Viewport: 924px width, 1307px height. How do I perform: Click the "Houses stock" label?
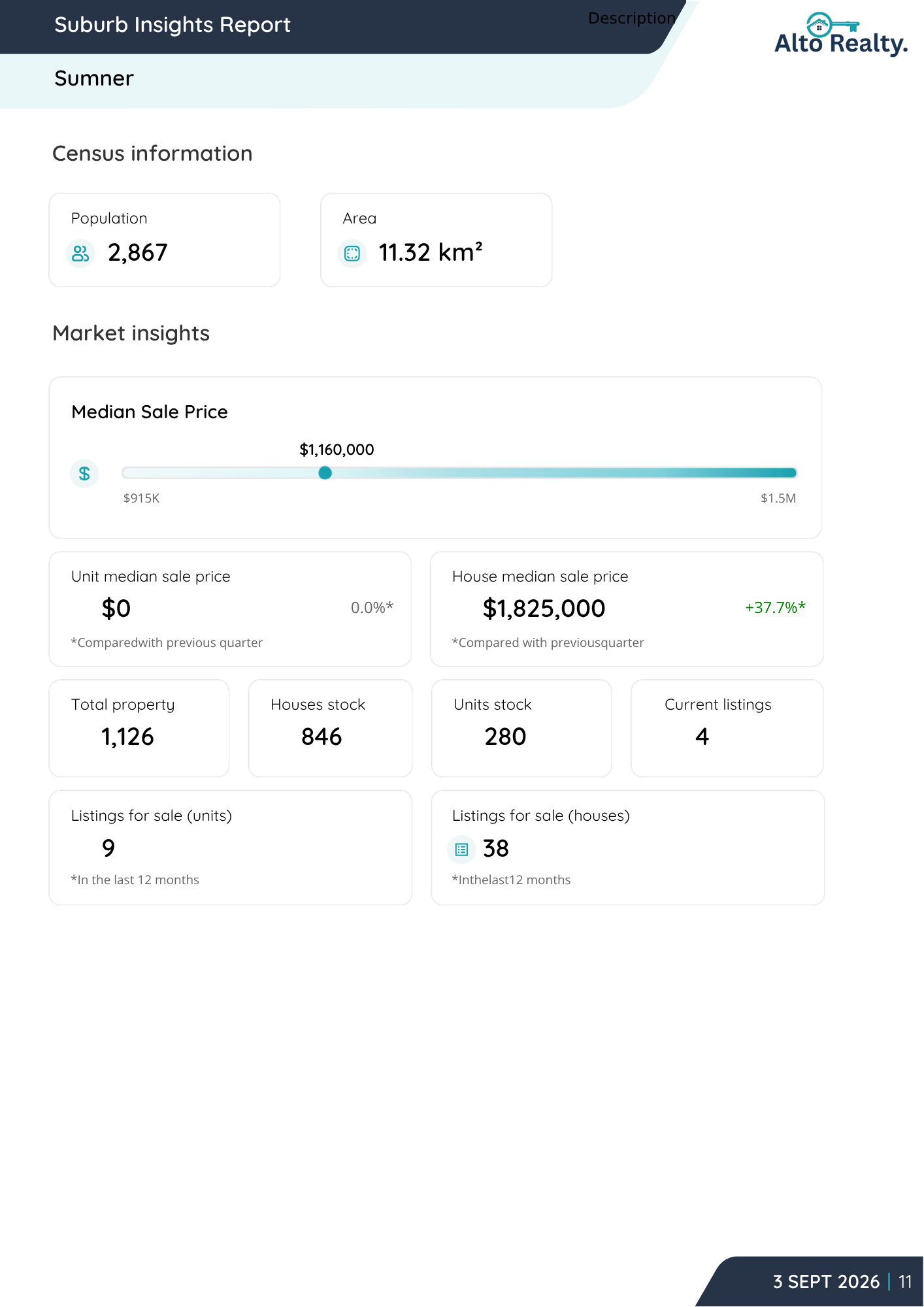[318, 704]
